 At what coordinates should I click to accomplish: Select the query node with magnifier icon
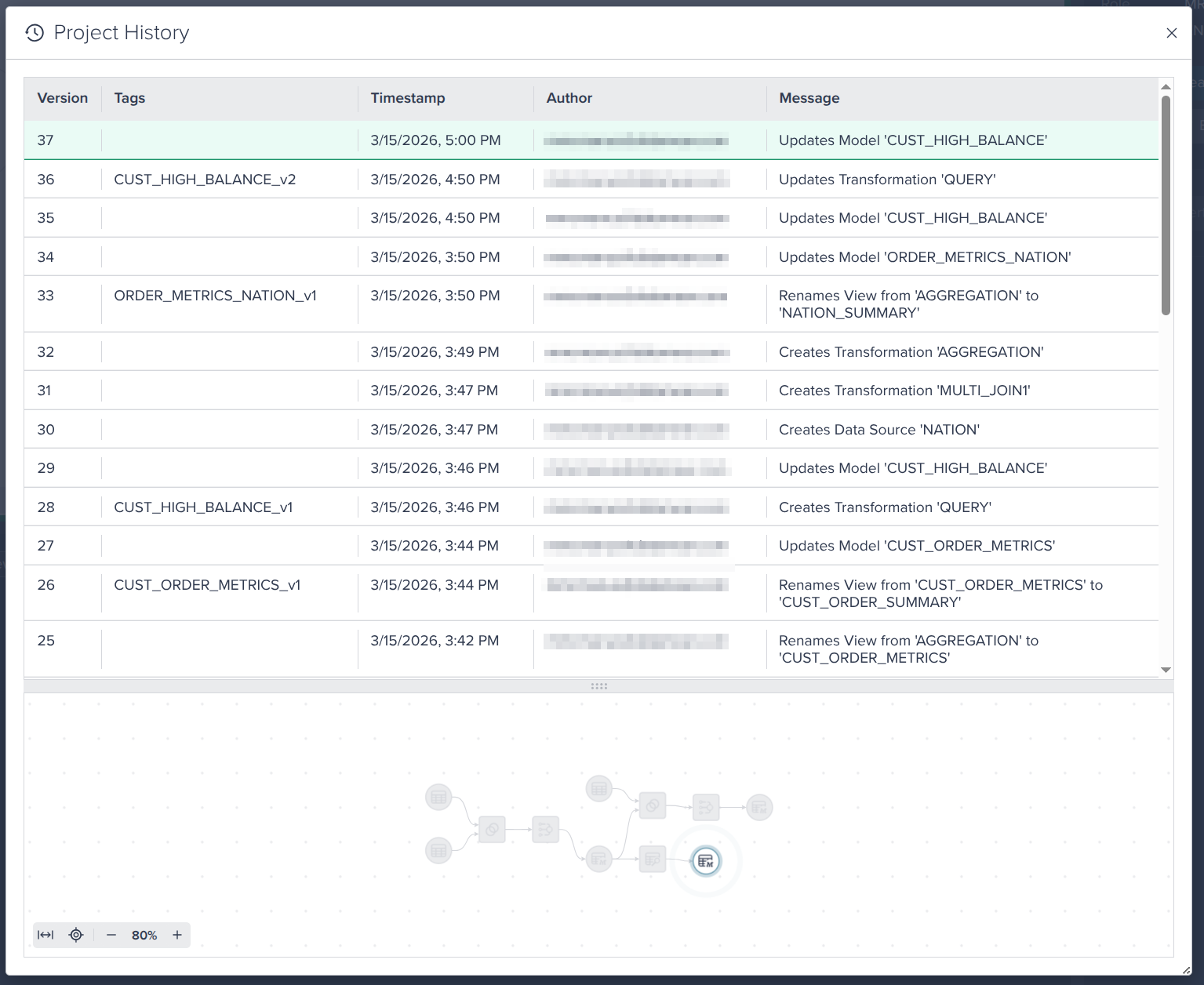(652, 859)
